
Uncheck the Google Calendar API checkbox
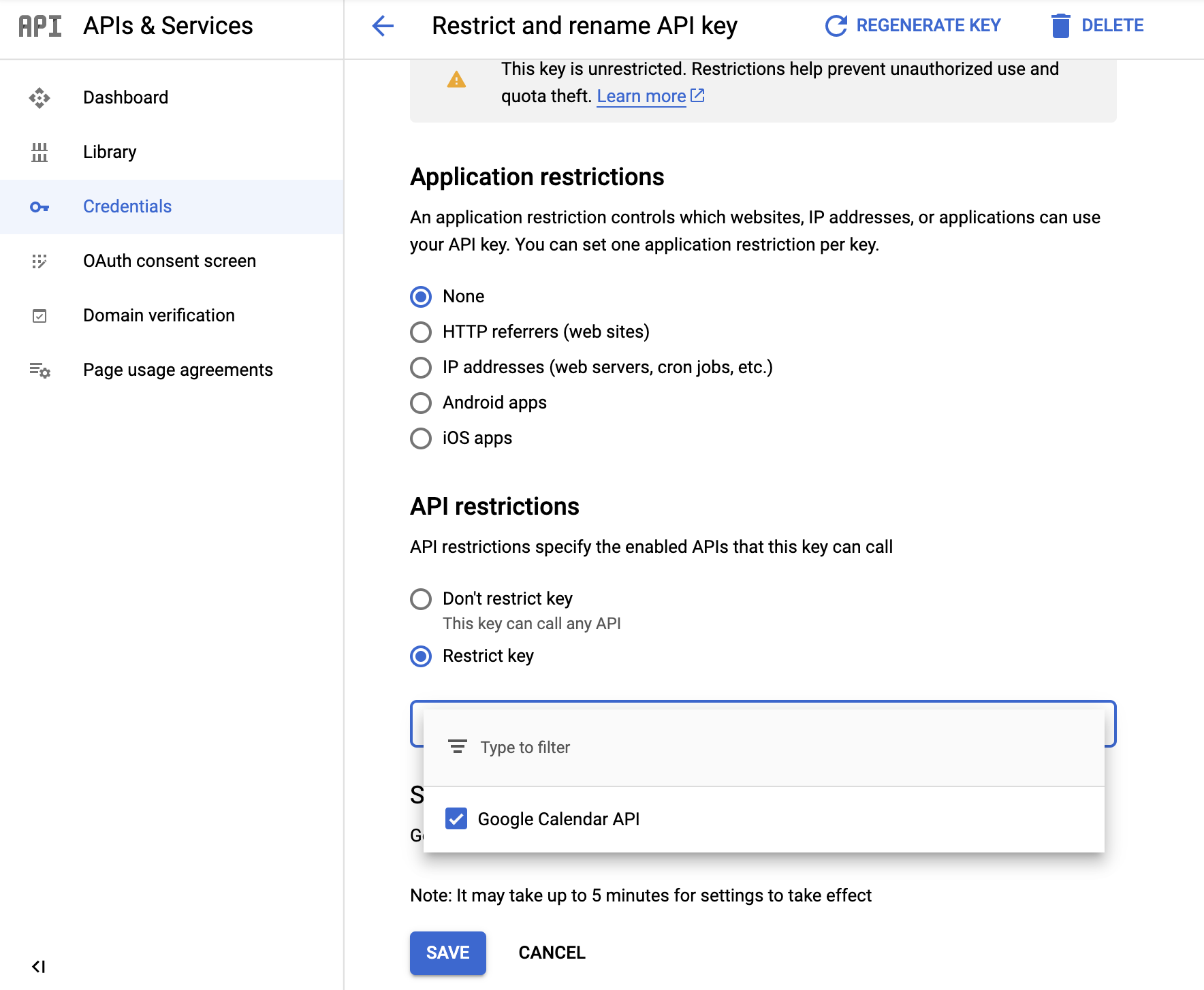[x=456, y=818]
